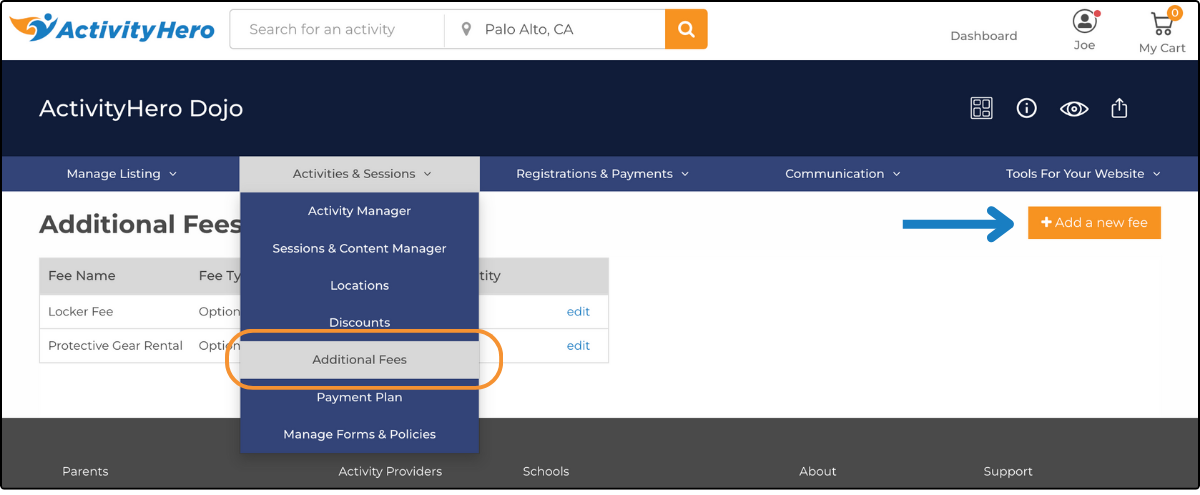Click the ActivityHero Dojo title
Screen dimensions: 1200x495
coord(141,108)
